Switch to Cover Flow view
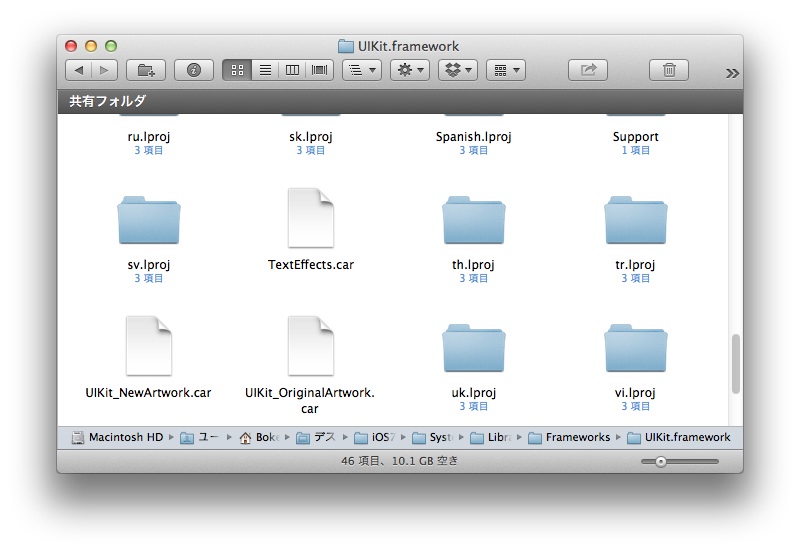 point(320,70)
